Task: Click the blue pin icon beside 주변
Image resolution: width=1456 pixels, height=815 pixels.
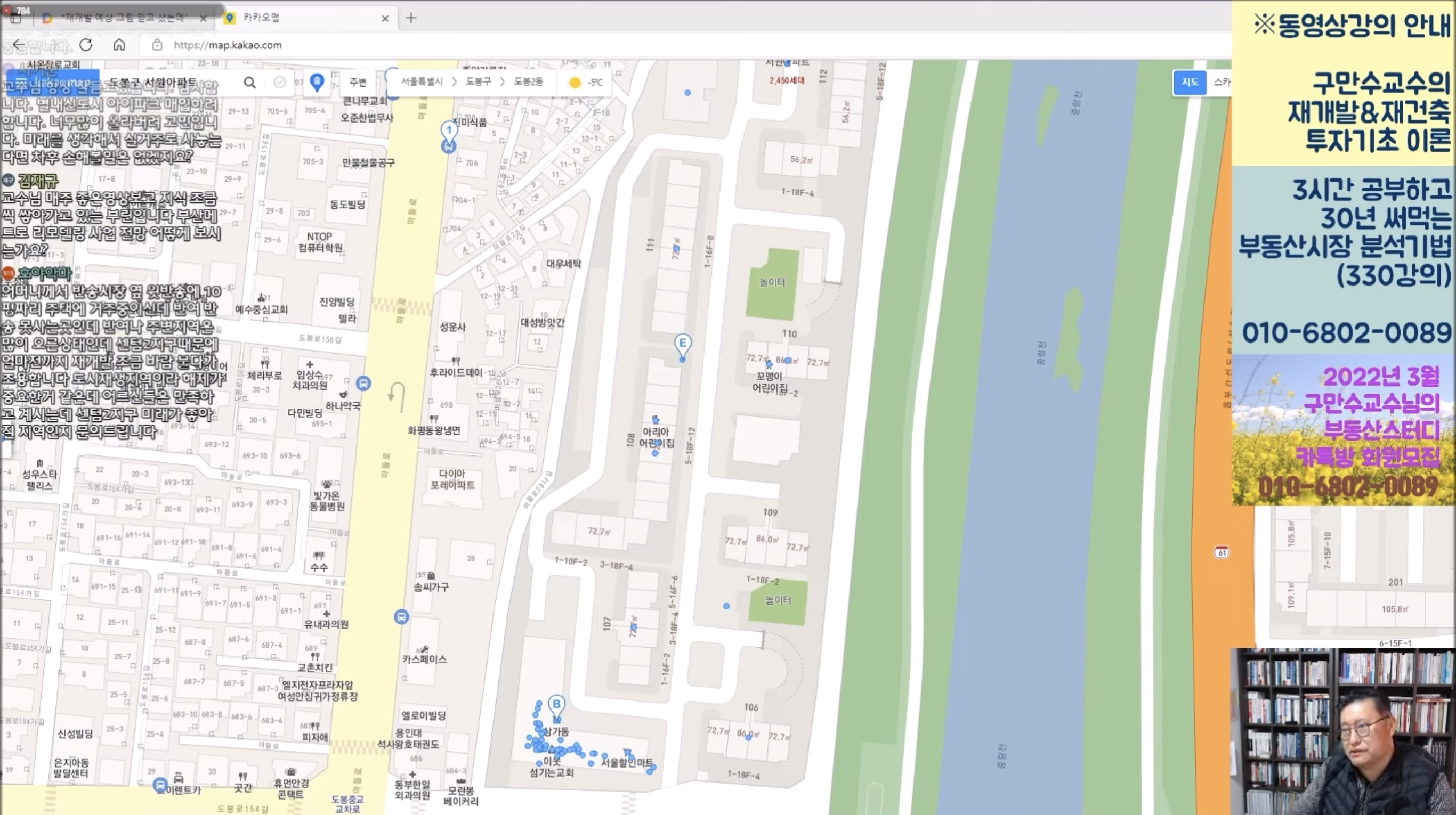Action: pos(317,83)
